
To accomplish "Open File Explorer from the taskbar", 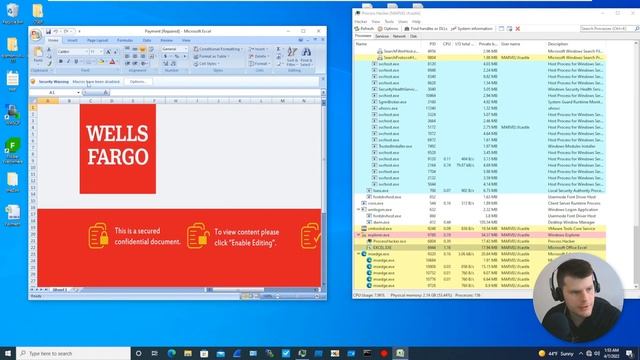I will pos(188,353).
